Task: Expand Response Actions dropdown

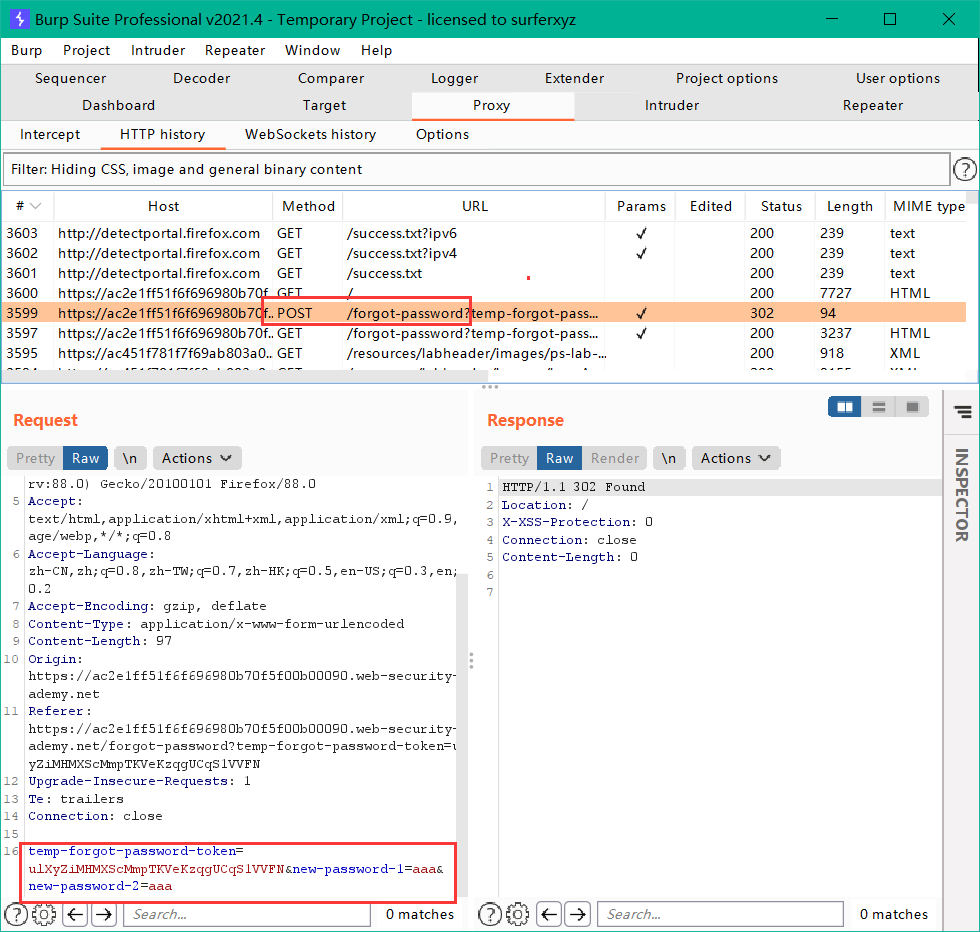Action: (736, 458)
